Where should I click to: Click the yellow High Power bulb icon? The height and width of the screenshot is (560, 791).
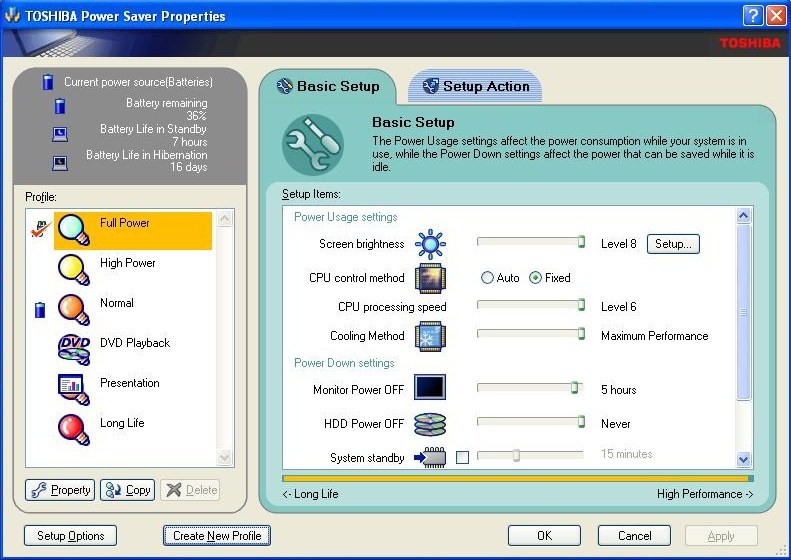click(74, 270)
